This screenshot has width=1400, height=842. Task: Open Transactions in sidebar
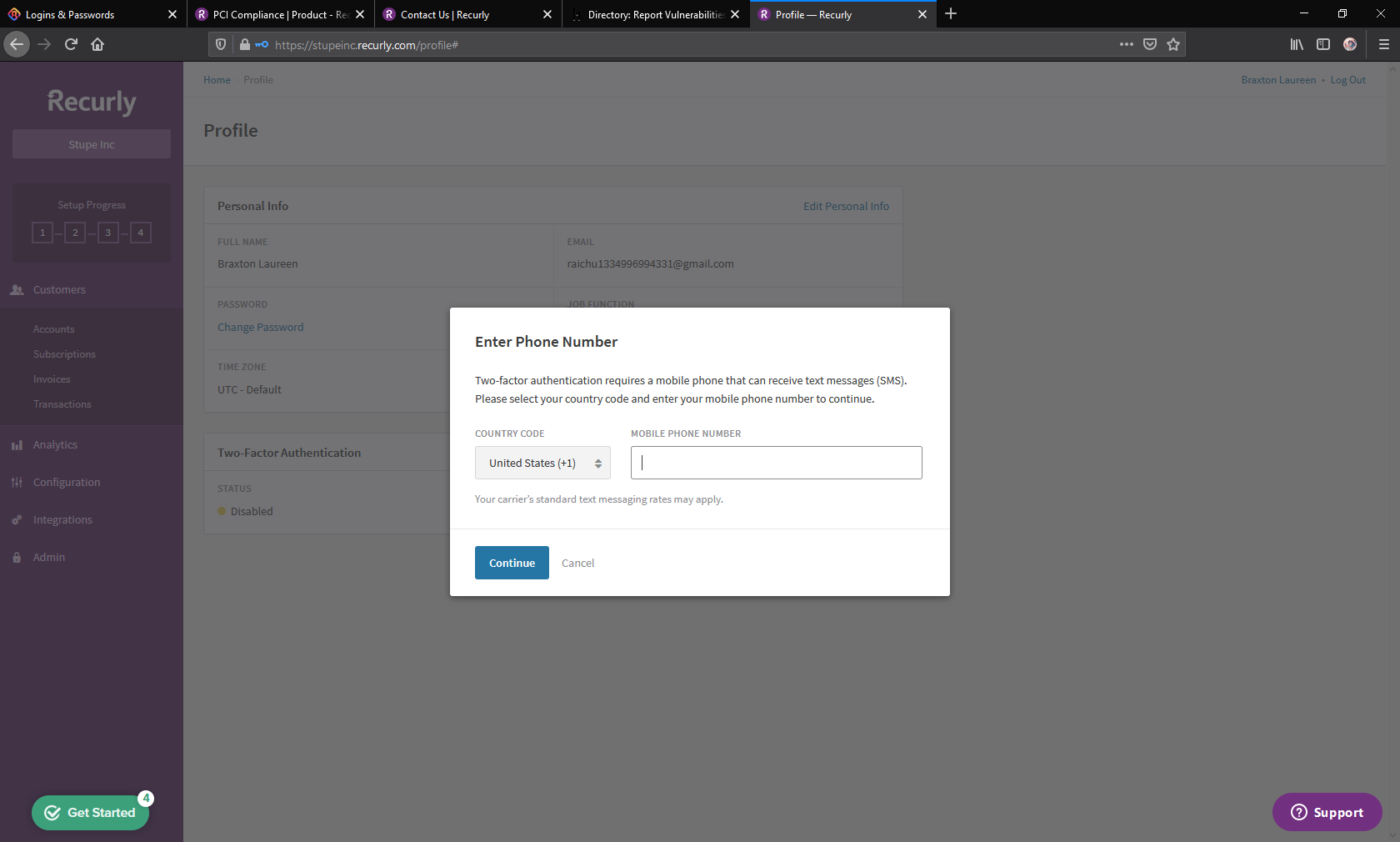pos(62,404)
